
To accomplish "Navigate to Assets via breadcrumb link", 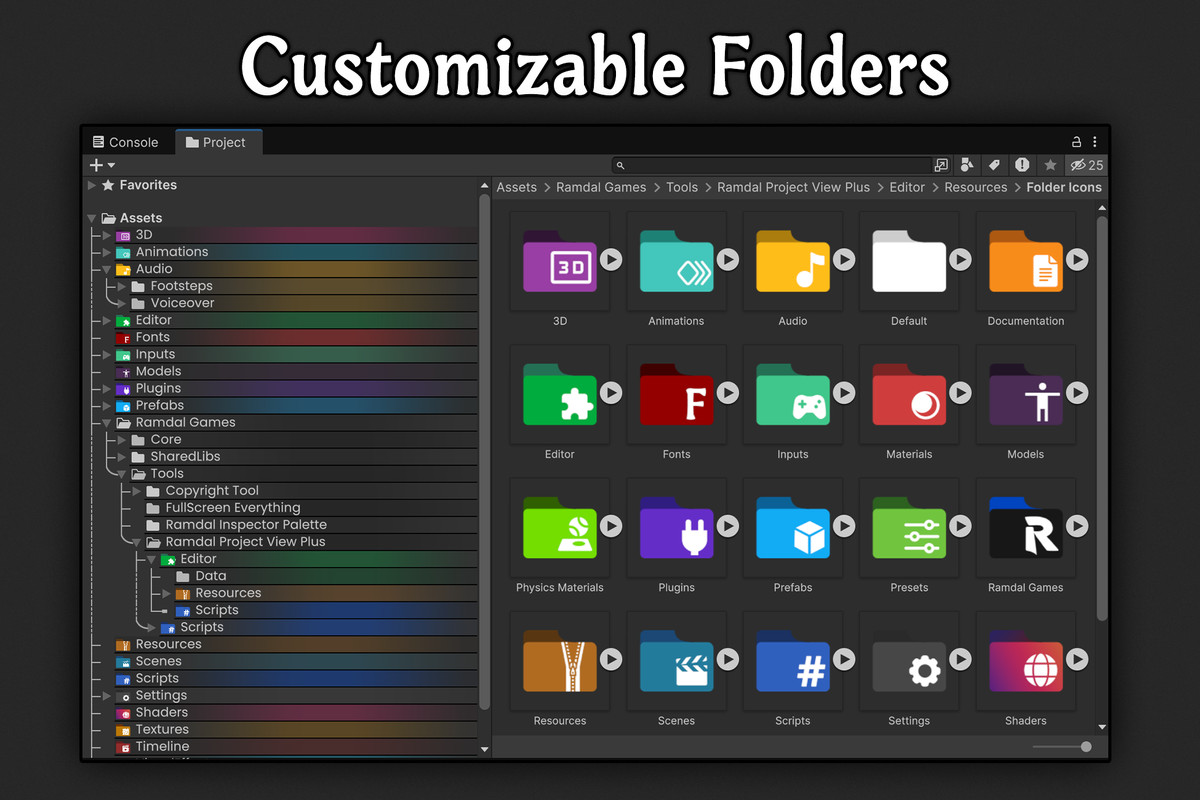I will pyautogui.click(x=517, y=187).
